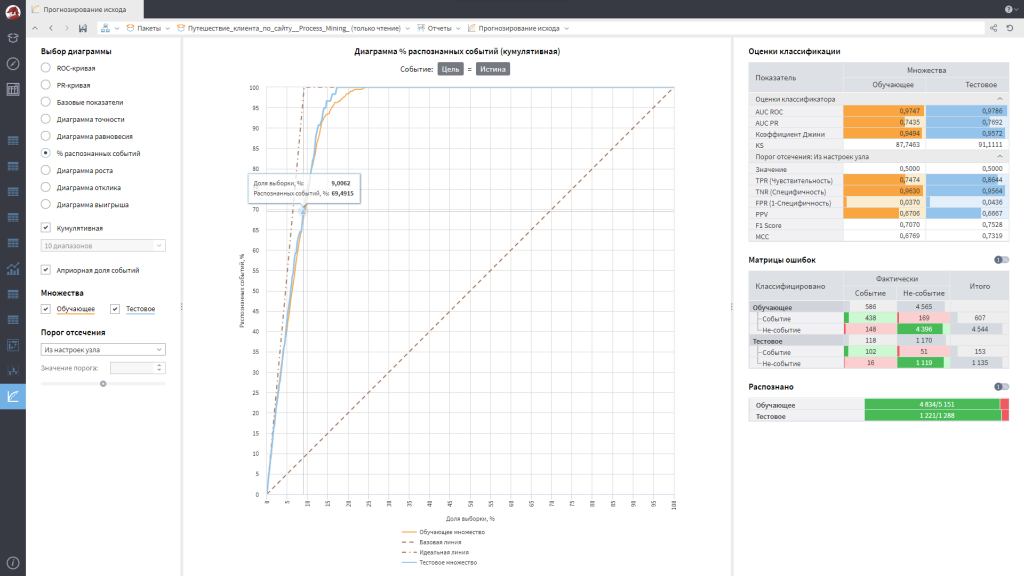The image size is (1024, 576).
Task: Choose Диаграмма отклика radio button
Action: click(x=46, y=187)
